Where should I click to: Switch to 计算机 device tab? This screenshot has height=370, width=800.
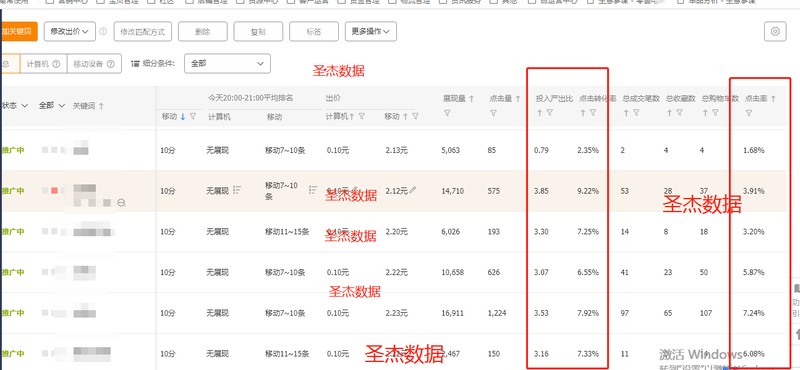tap(43, 64)
